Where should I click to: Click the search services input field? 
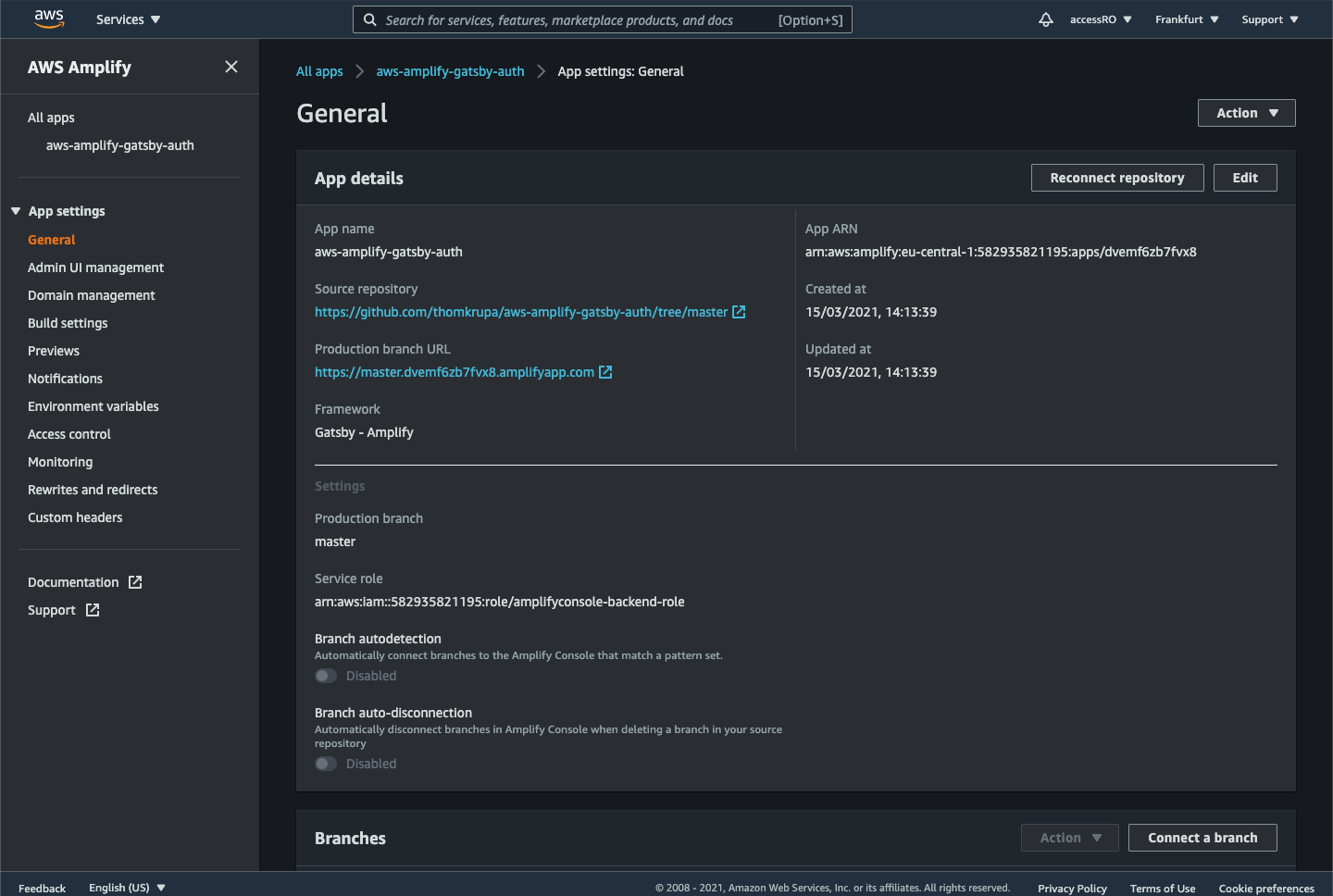click(603, 19)
